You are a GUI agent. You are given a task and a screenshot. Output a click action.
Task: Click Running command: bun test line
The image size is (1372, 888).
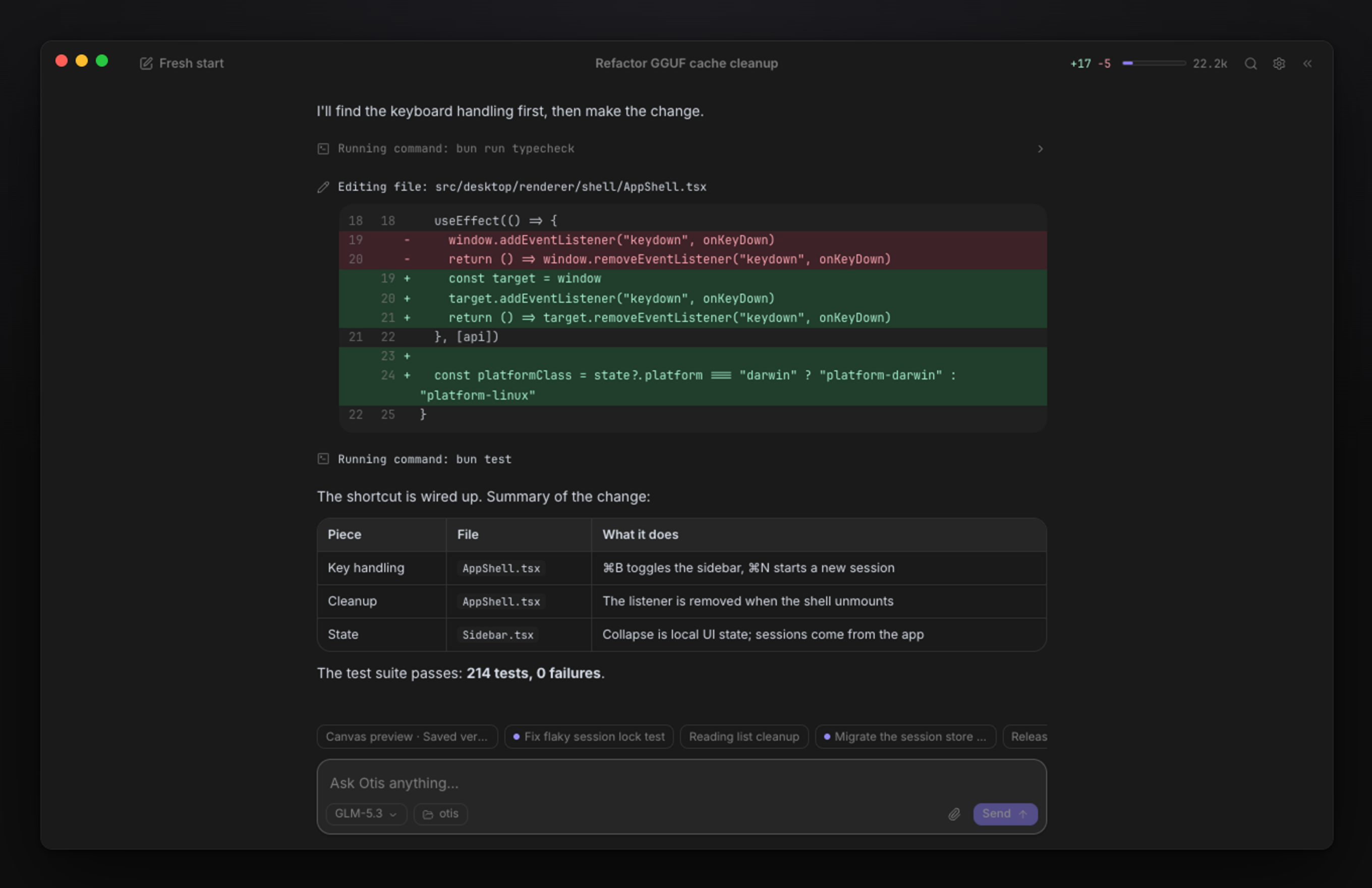[x=424, y=459]
